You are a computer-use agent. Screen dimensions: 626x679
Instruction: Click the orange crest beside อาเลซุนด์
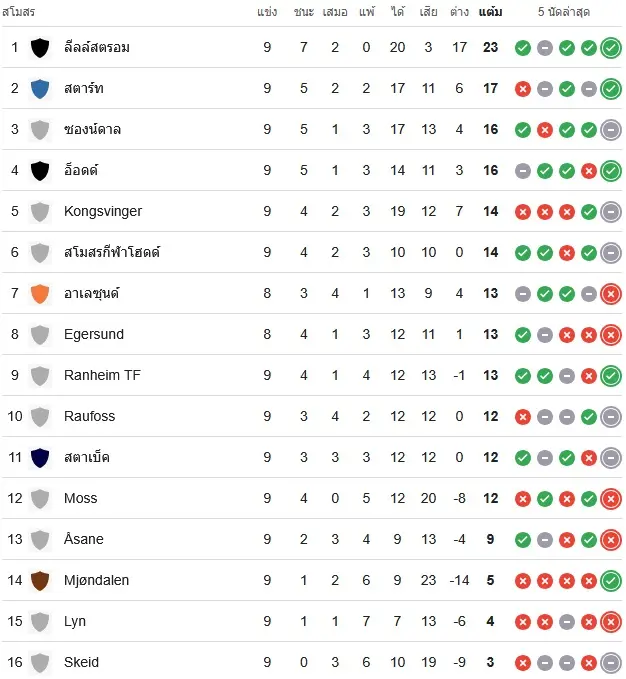click(x=40, y=294)
